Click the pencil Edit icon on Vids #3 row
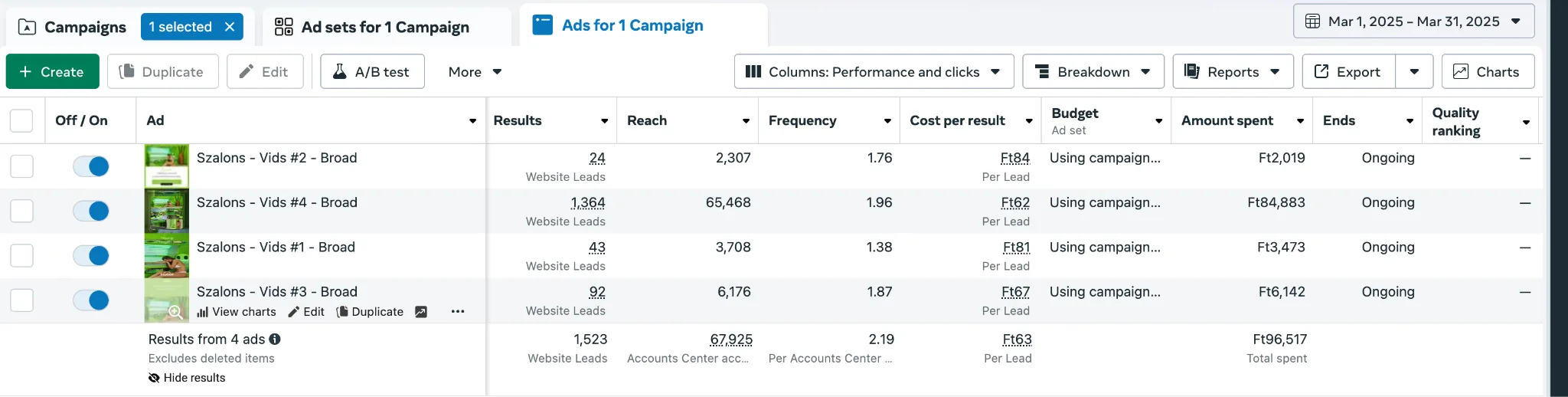1568x397 pixels. (293, 312)
